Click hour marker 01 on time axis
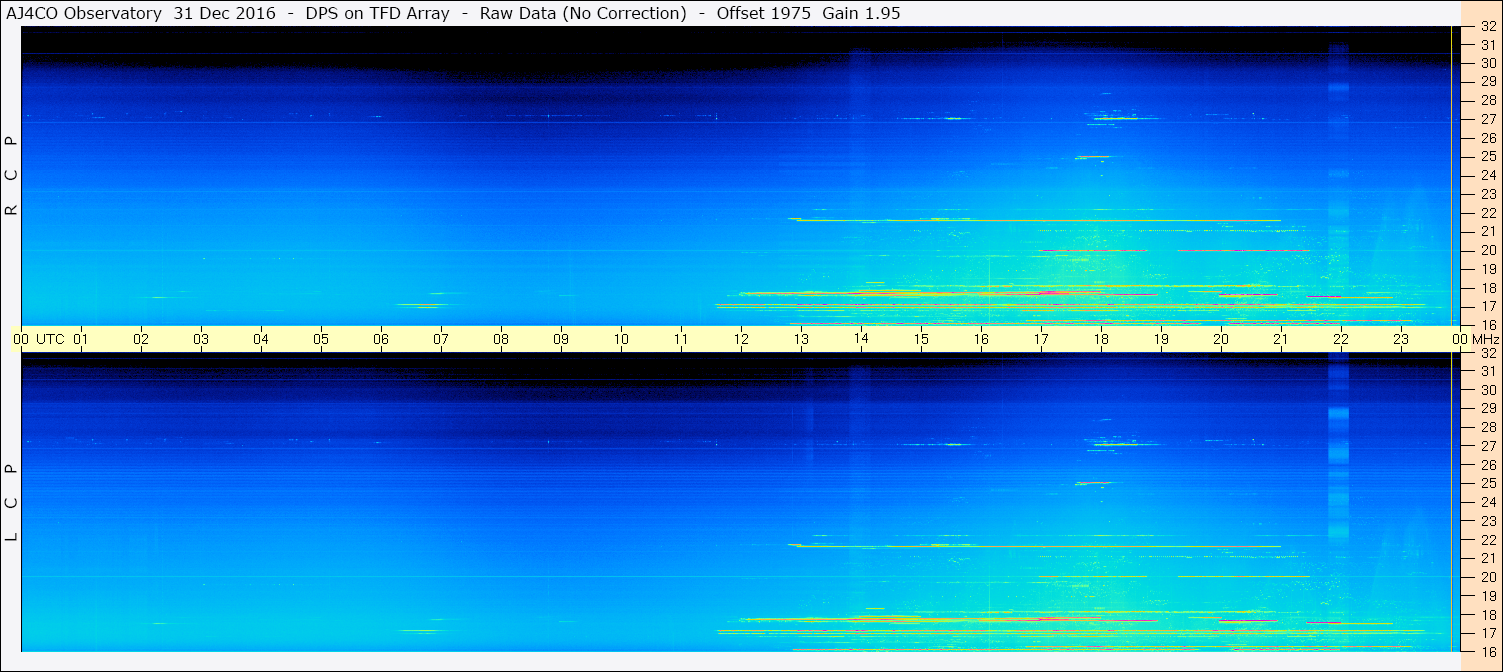 click(81, 340)
